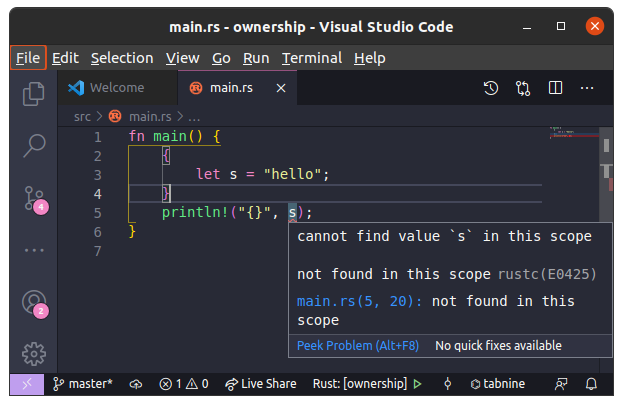Click the commit graph icon in status bar

pyautogui.click(x=447, y=384)
